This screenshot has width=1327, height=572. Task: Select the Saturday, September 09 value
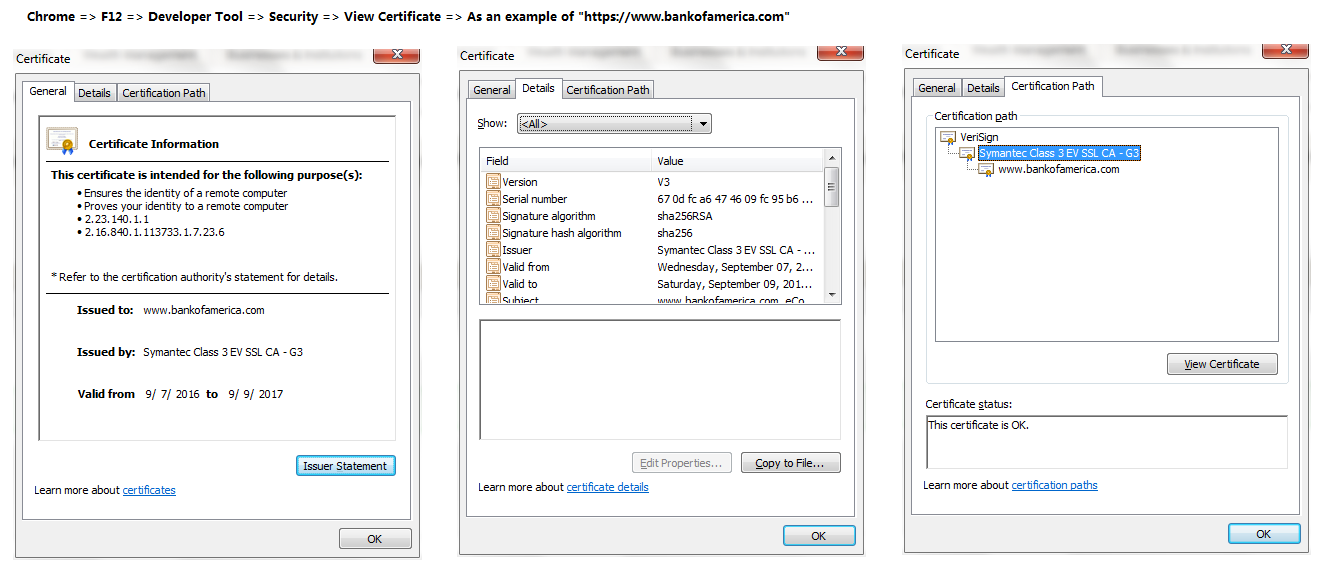pyautogui.click(x=735, y=284)
